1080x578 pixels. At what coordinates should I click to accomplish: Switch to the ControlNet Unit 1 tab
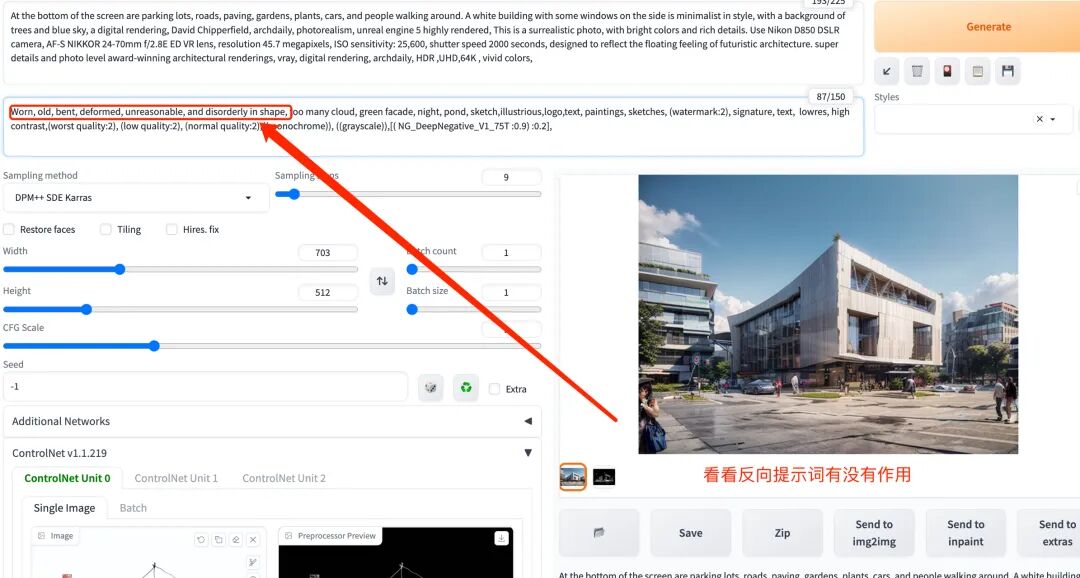click(176, 478)
